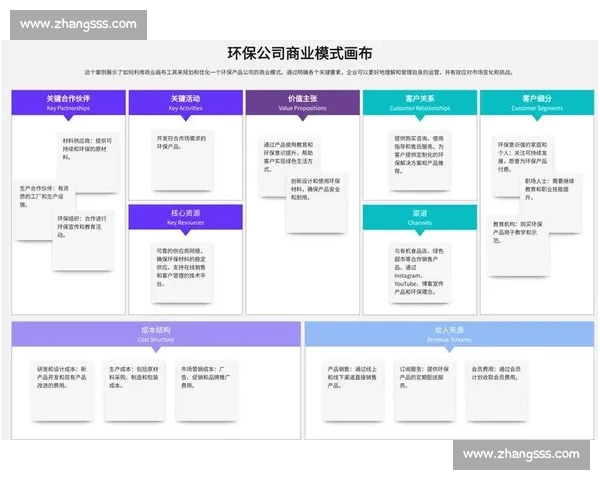The image size is (600, 480).
Task: Select the 订阅服务 revenue note
Action: tap(425, 391)
